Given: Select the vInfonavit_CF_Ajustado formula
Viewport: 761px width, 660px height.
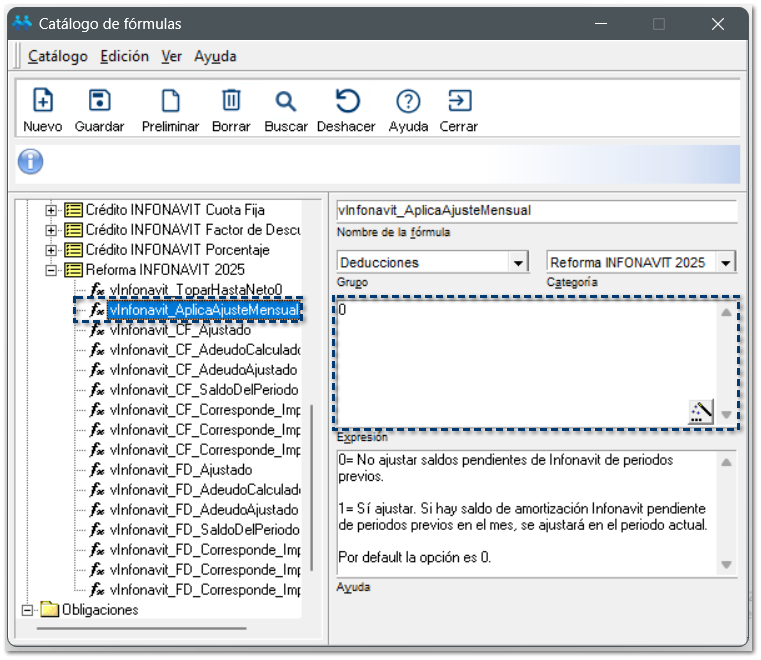Looking at the screenshot, I should pyautogui.click(x=181, y=330).
